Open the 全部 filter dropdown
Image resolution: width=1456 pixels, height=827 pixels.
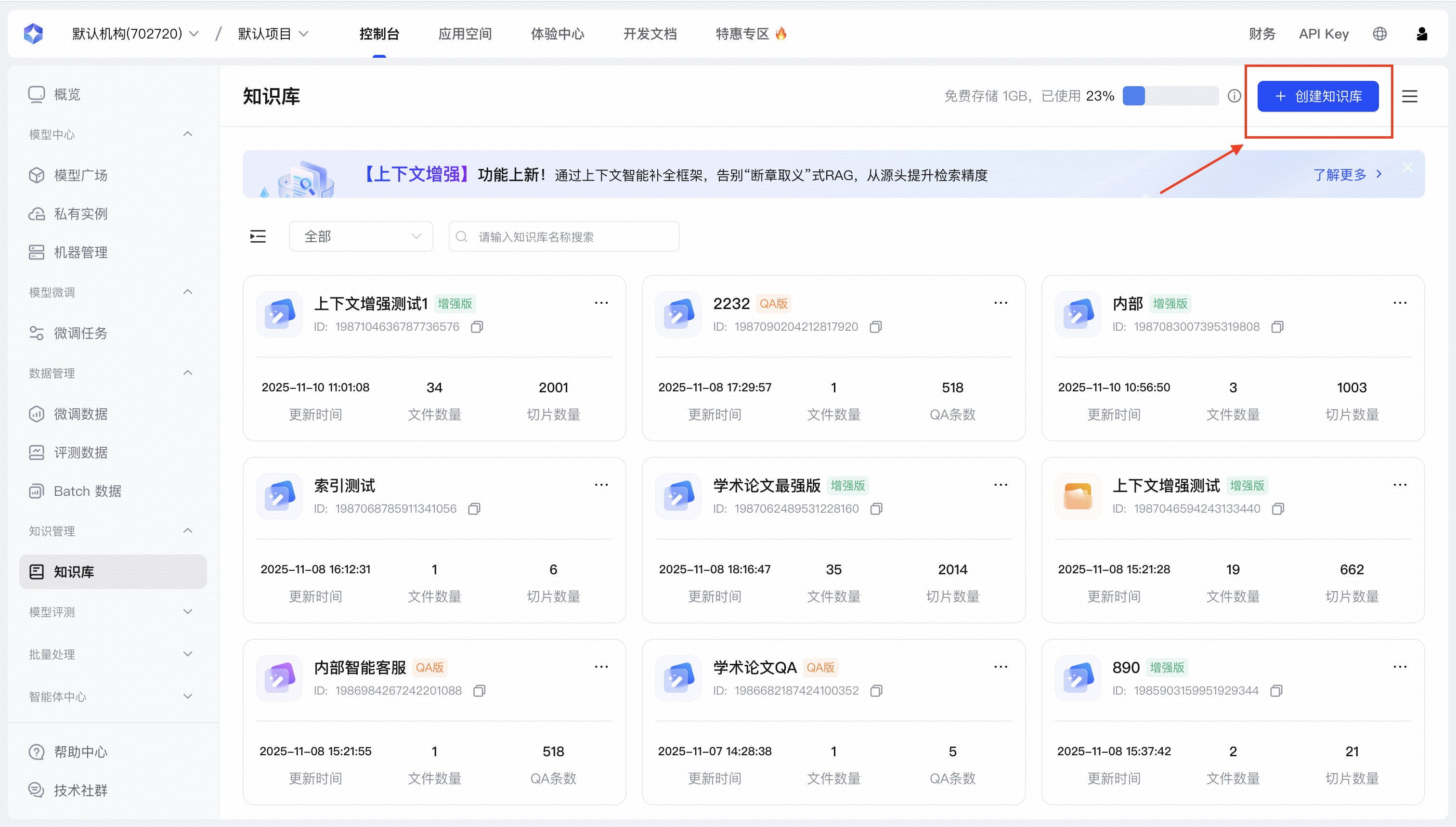[361, 236]
